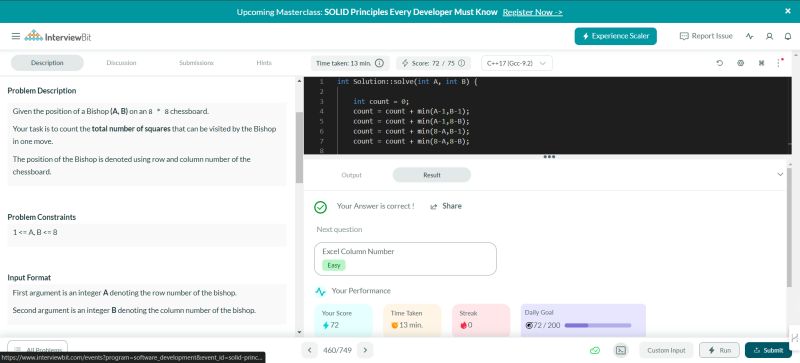Click the panel resize dots handle

[549, 157]
